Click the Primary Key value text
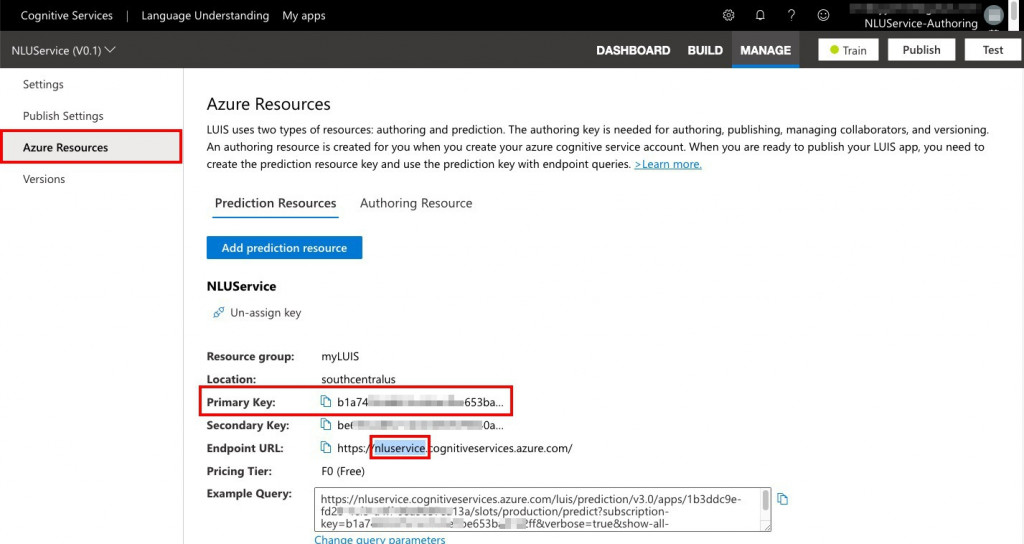 pos(420,402)
